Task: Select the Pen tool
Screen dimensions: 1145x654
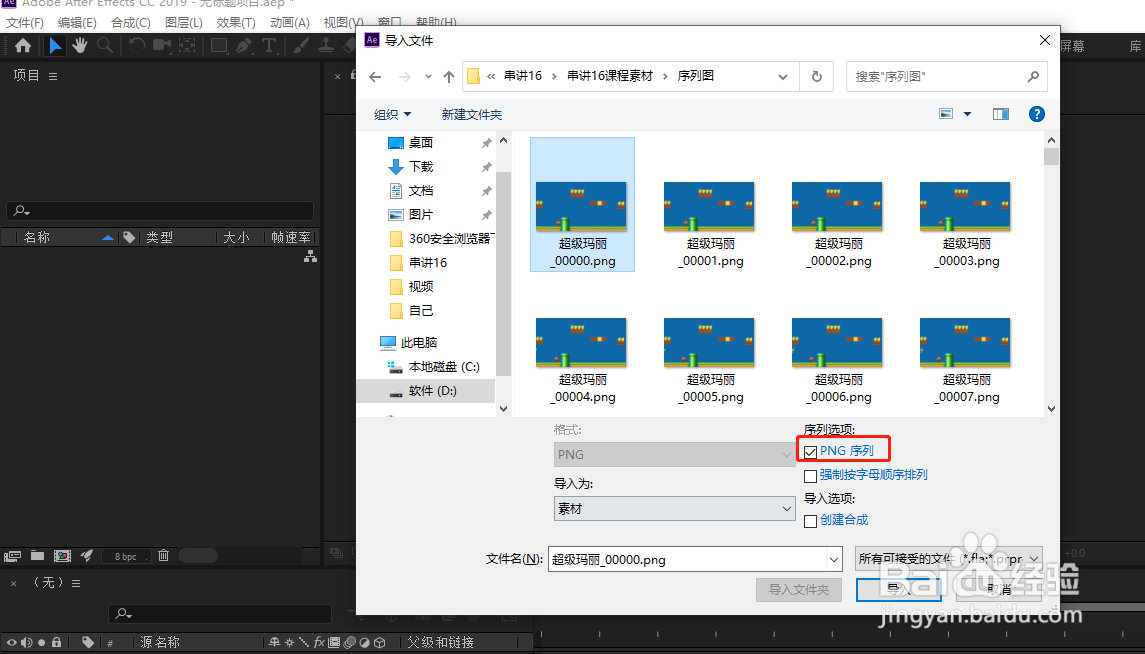Action: pyautogui.click(x=244, y=46)
